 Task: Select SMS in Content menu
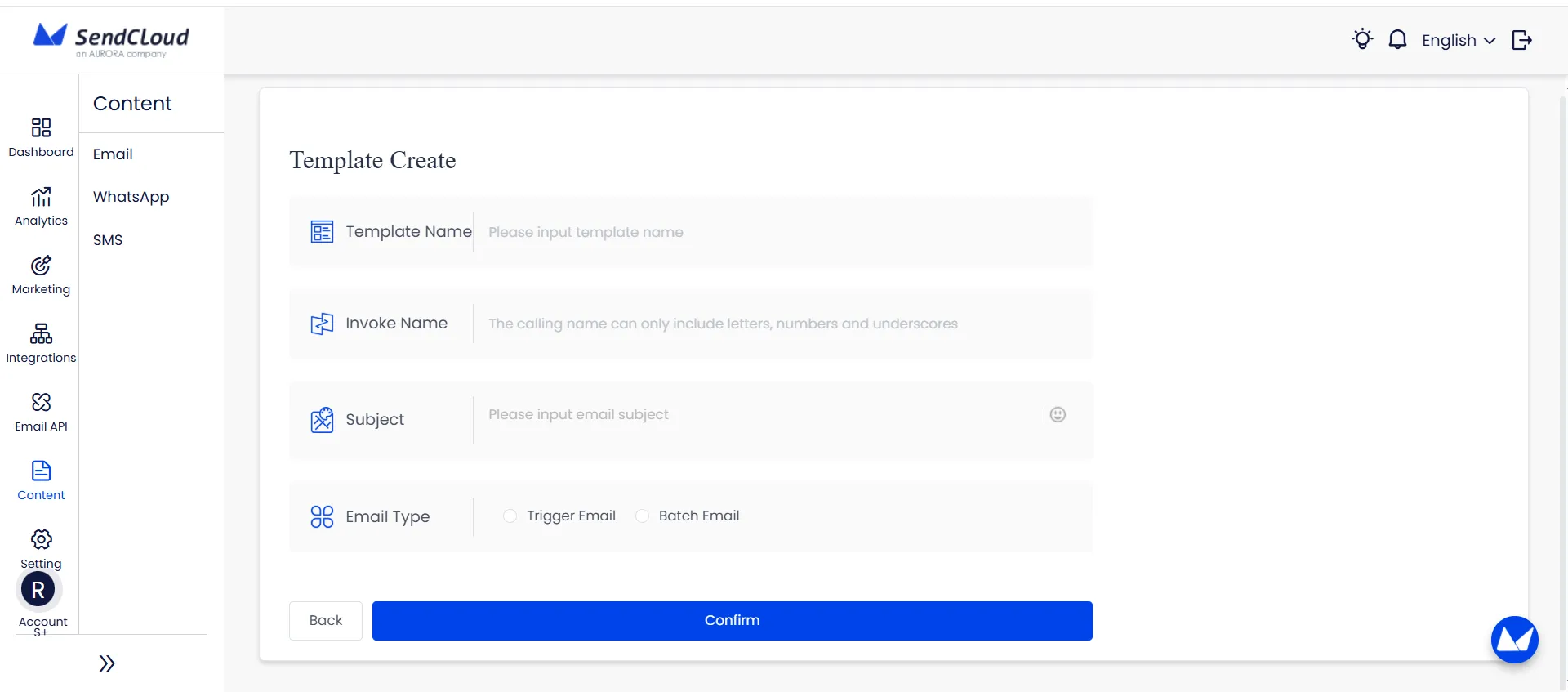(108, 240)
